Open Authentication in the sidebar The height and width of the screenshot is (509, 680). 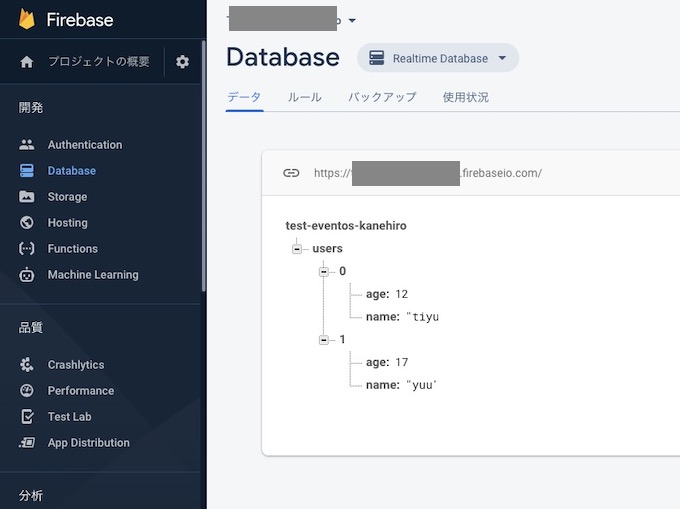click(85, 145)
